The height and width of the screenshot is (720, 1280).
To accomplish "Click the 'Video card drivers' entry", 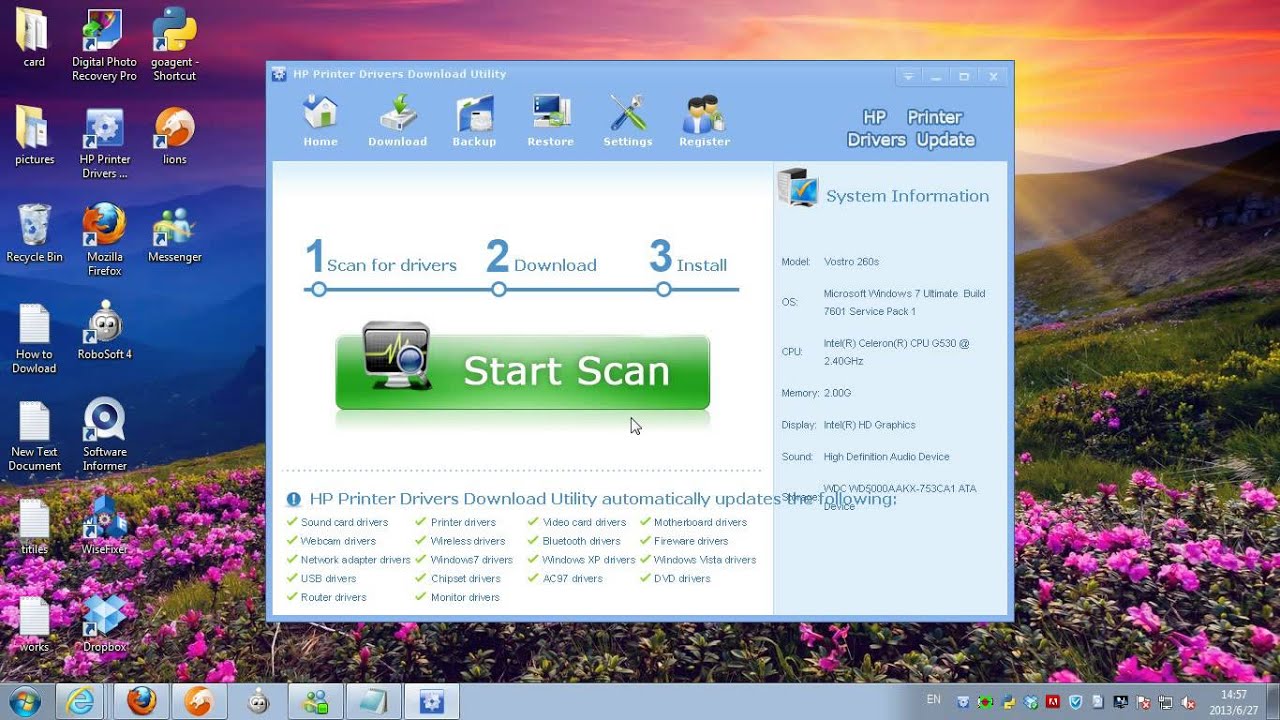I will point(584,522).
